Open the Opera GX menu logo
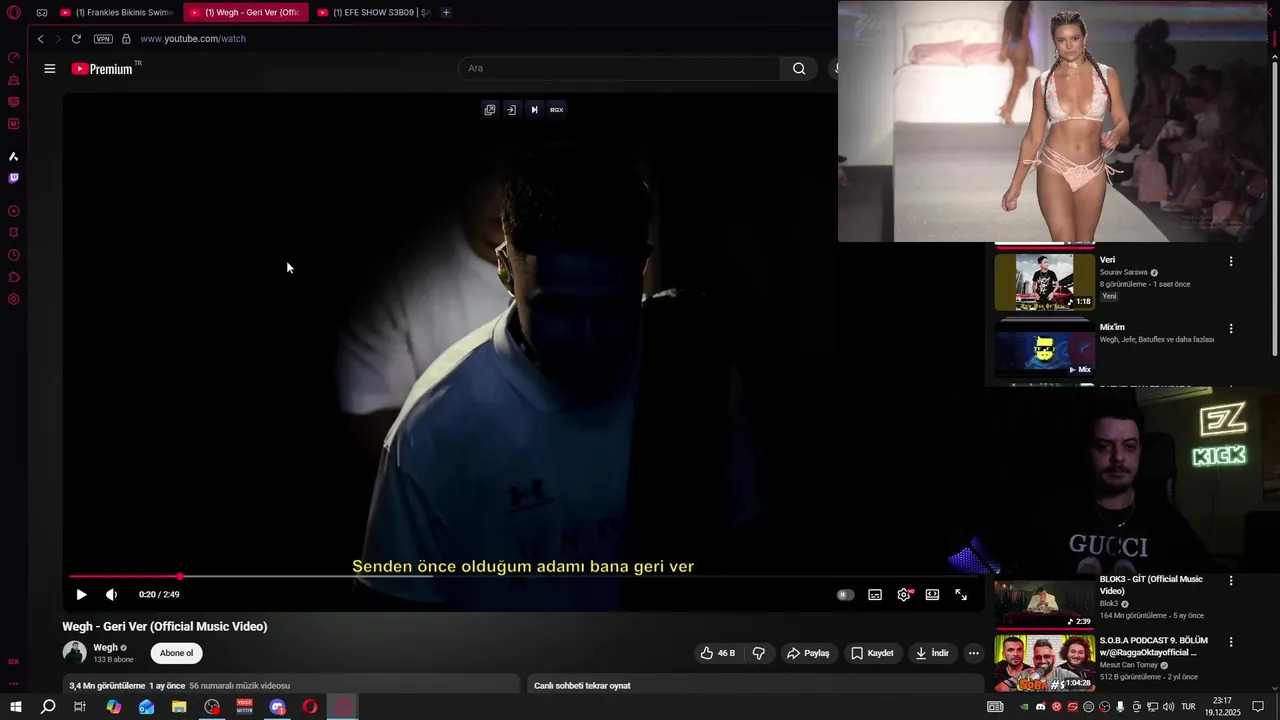1280x720 pixels. [x=14, y=13]
